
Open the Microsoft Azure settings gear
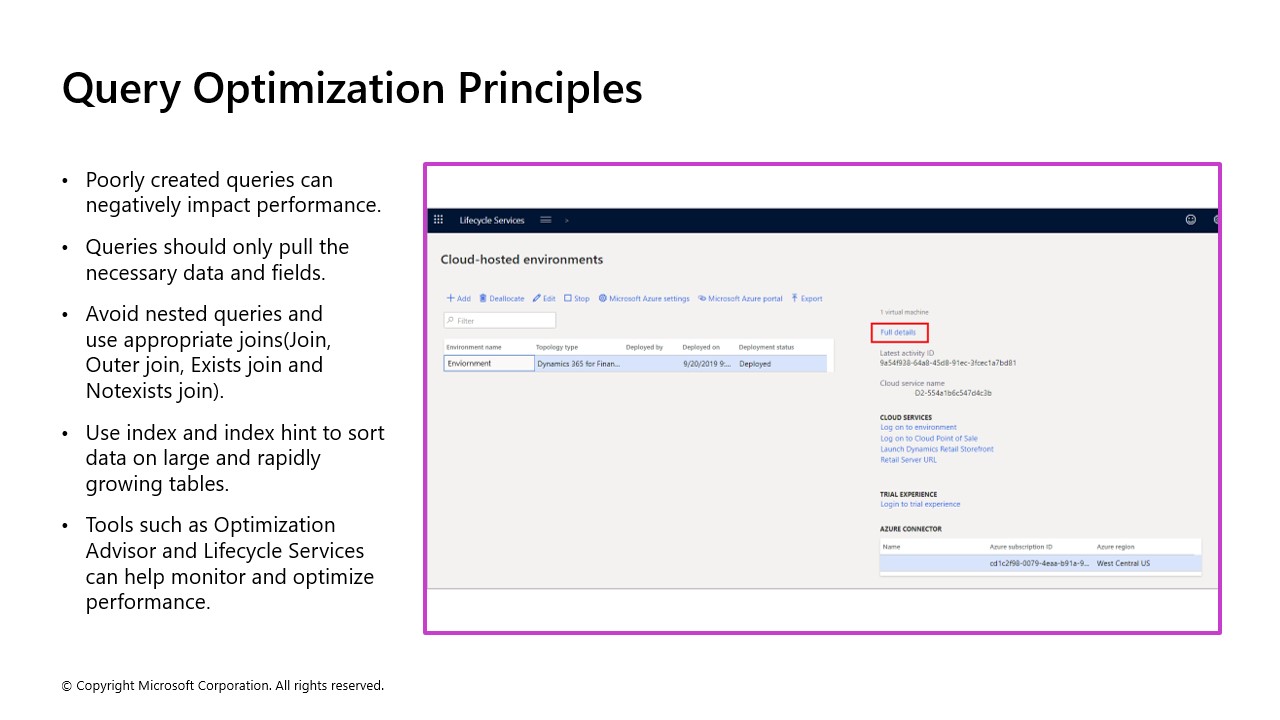pos(602,298)
